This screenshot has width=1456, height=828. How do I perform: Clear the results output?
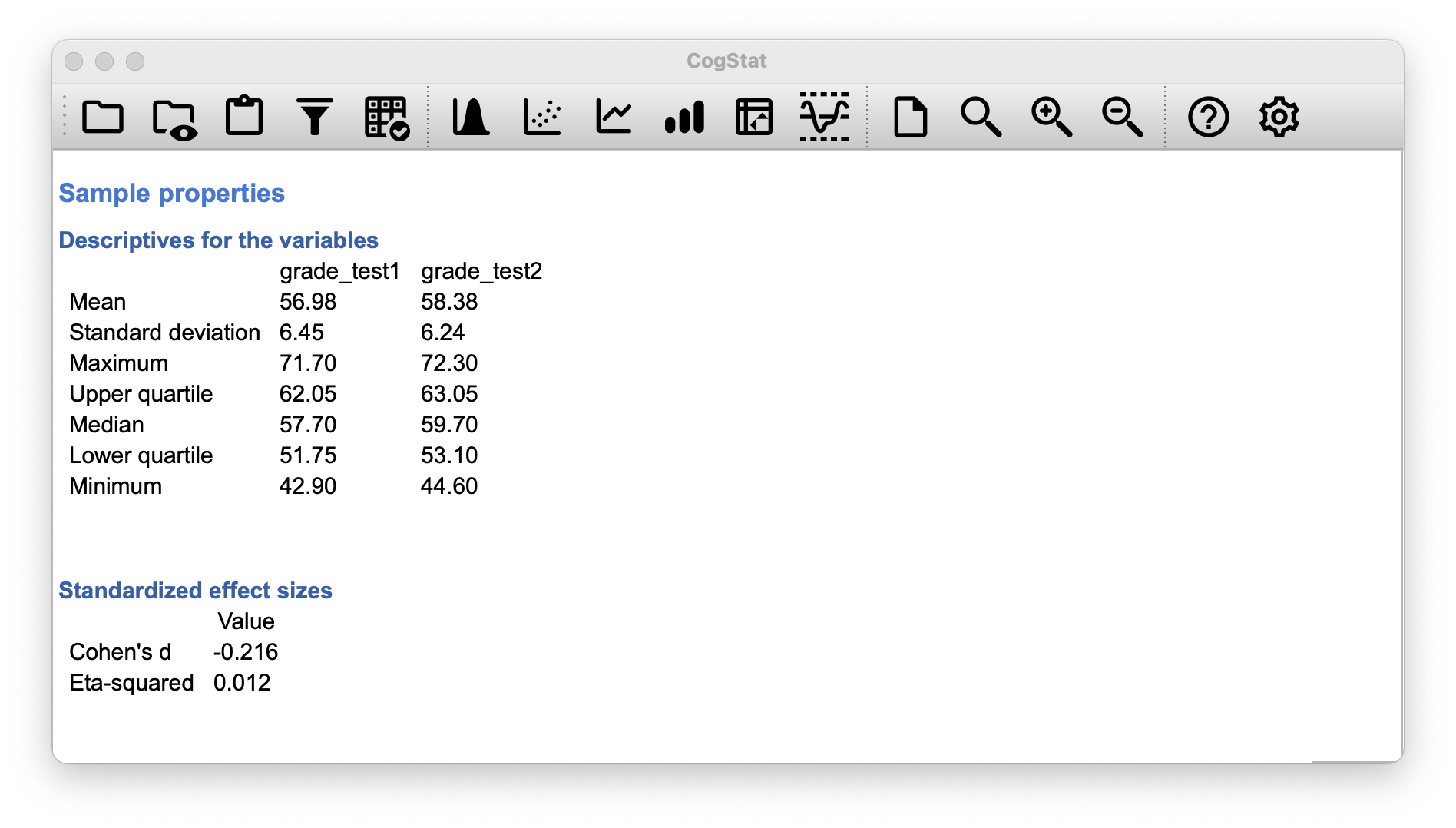pyautogui.click(x=910, y=117)
